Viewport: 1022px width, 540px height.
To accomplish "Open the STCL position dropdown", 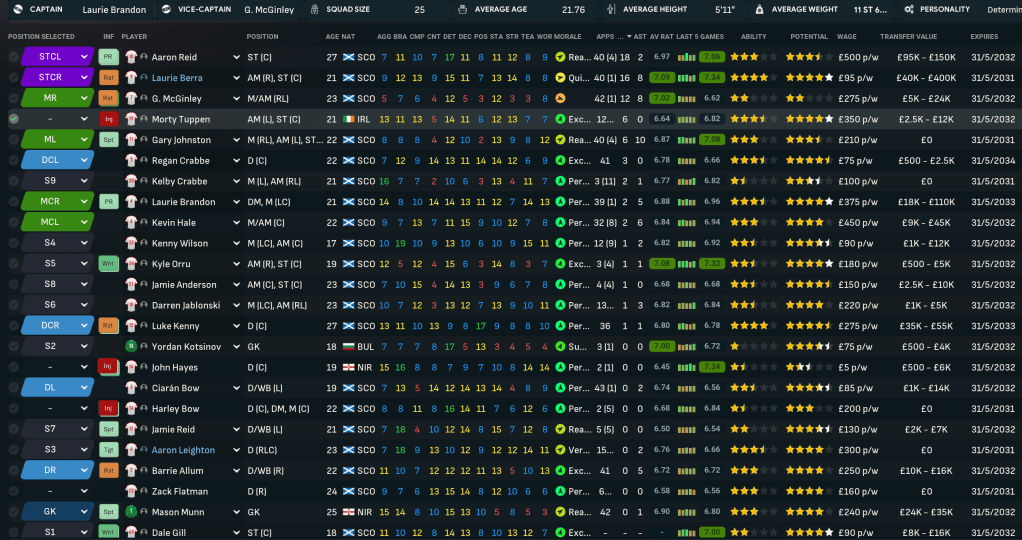I will tap(84, 57).
